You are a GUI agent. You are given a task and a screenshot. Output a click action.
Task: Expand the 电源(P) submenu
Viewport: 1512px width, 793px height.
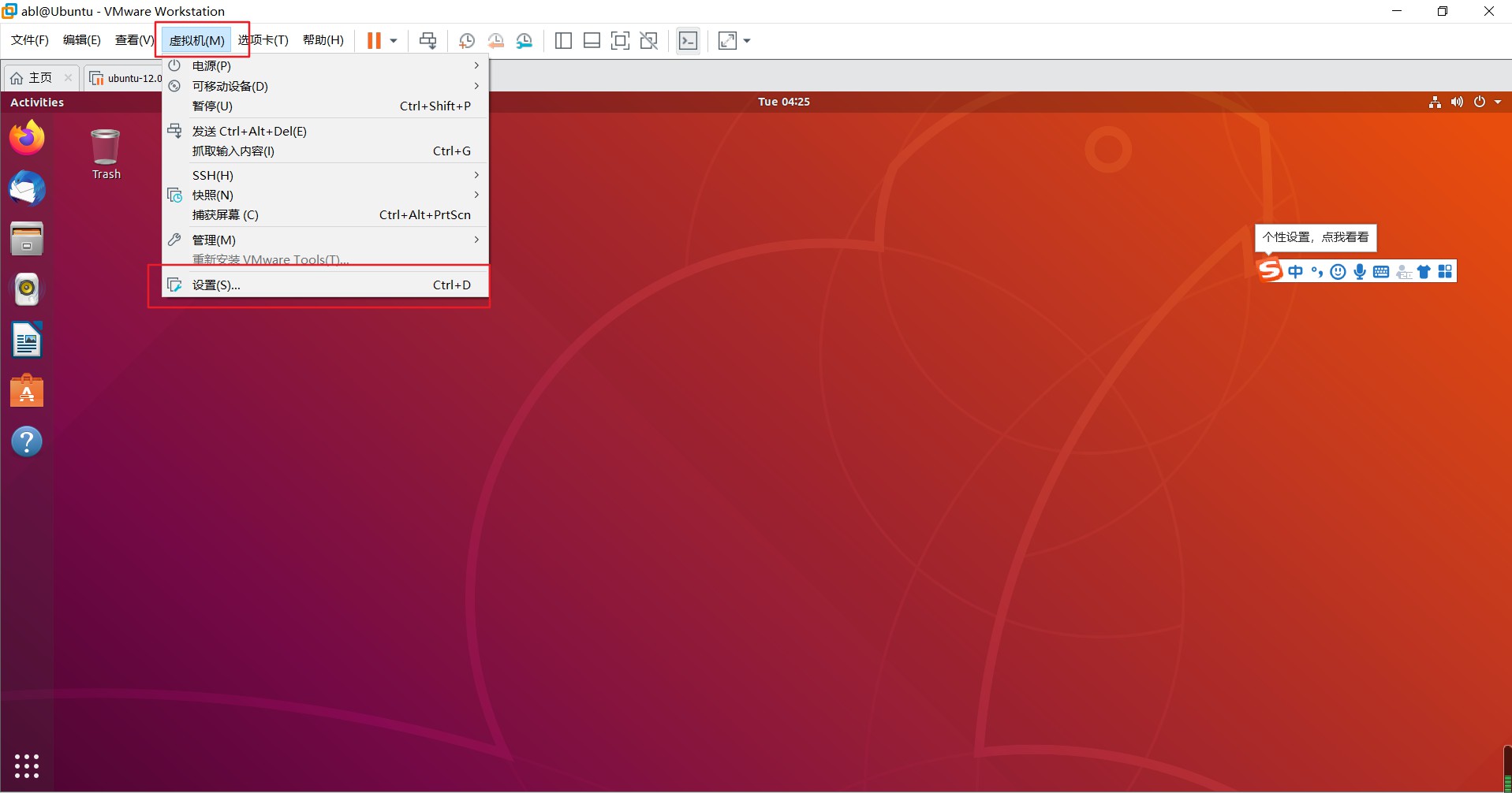click(326, 65)
